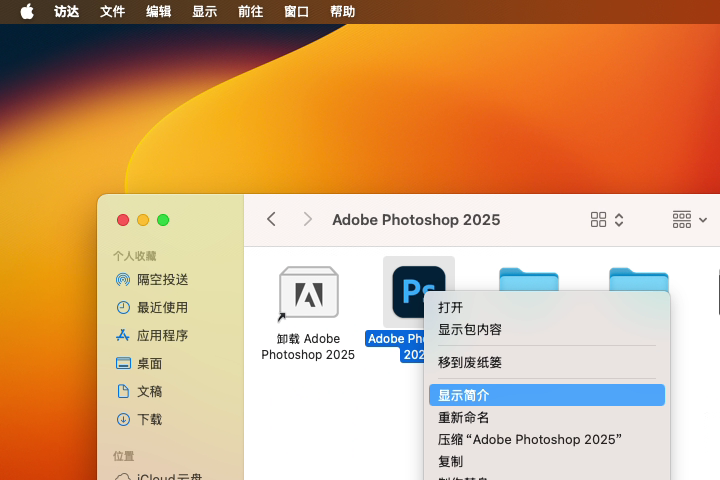The width and height of the screenshot is (720, 480).
Task: Open the Apple menu
Action: [x=27, y=11]
